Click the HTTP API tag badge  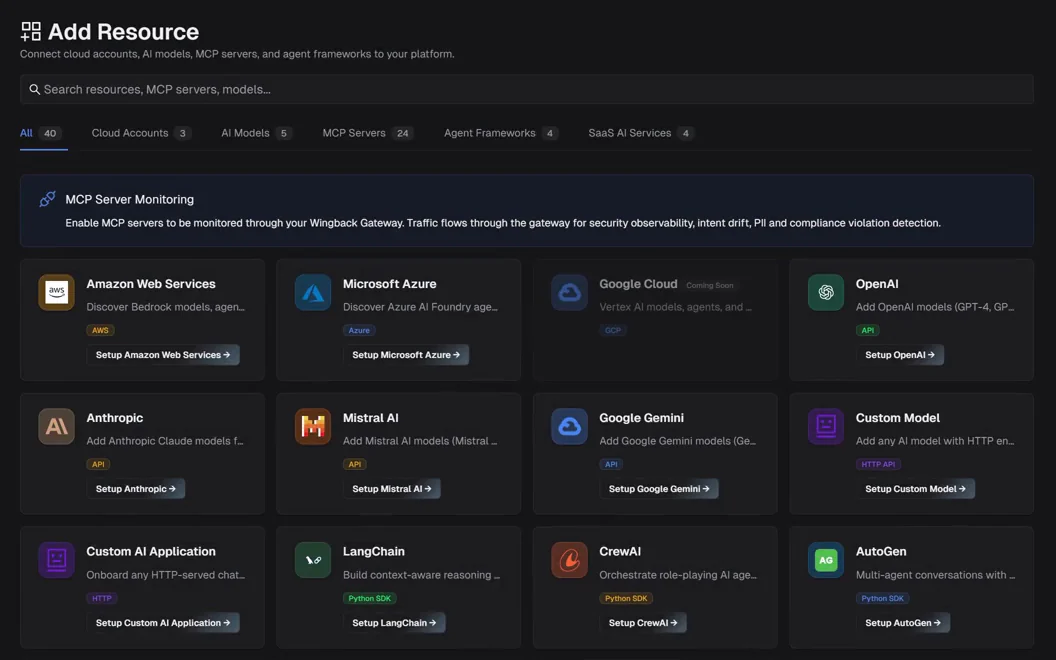pos(878,464)
